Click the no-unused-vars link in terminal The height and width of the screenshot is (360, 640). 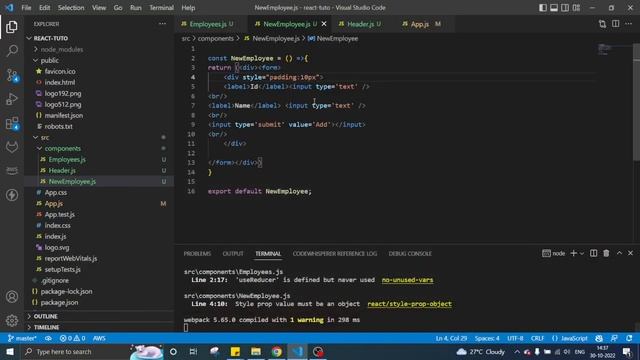[407, 280]
